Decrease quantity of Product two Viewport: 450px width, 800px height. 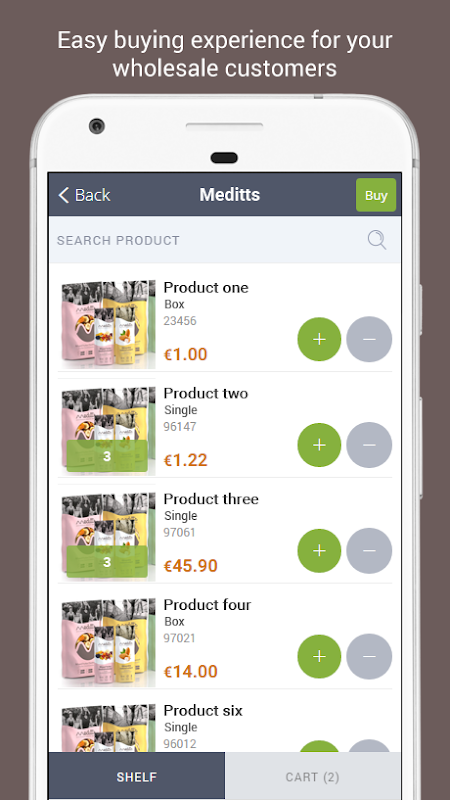click(369, 445)
